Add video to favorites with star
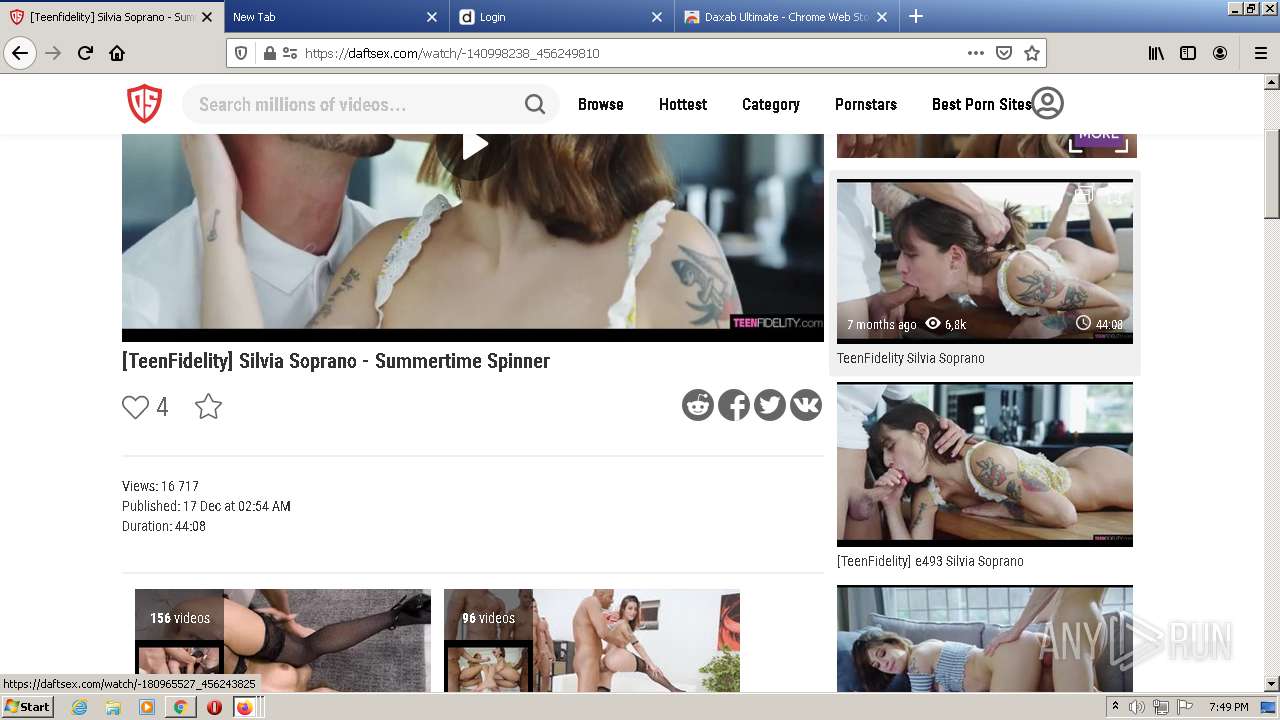This screenshot has width=1280, height=720. (x=208, y=406)
